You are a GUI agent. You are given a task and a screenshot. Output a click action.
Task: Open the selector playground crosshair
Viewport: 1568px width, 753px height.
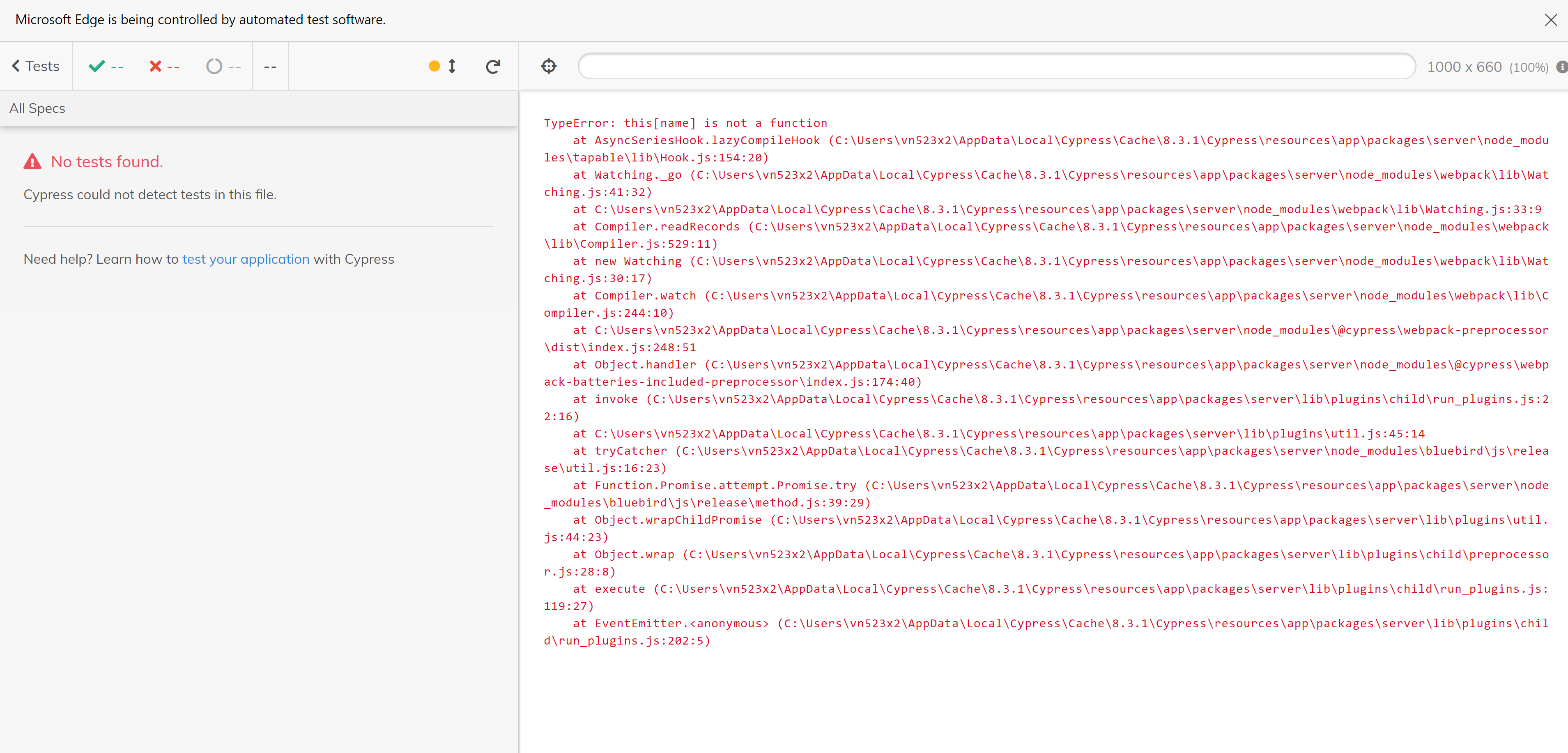pyautogui.click(x=548, y=67)
